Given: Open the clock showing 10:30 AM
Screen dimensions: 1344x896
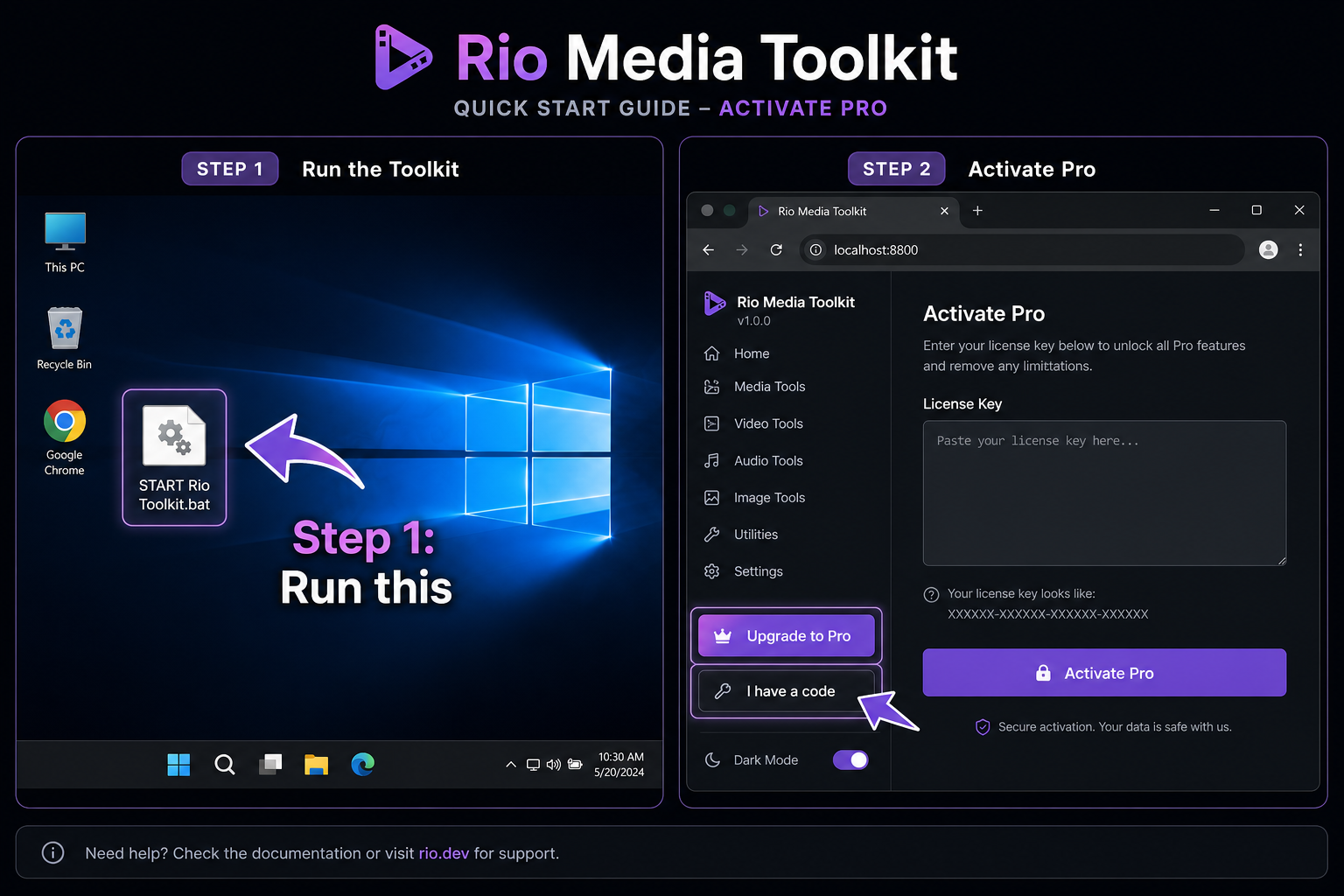Looking at the screenshot, I should pos(619,765).
